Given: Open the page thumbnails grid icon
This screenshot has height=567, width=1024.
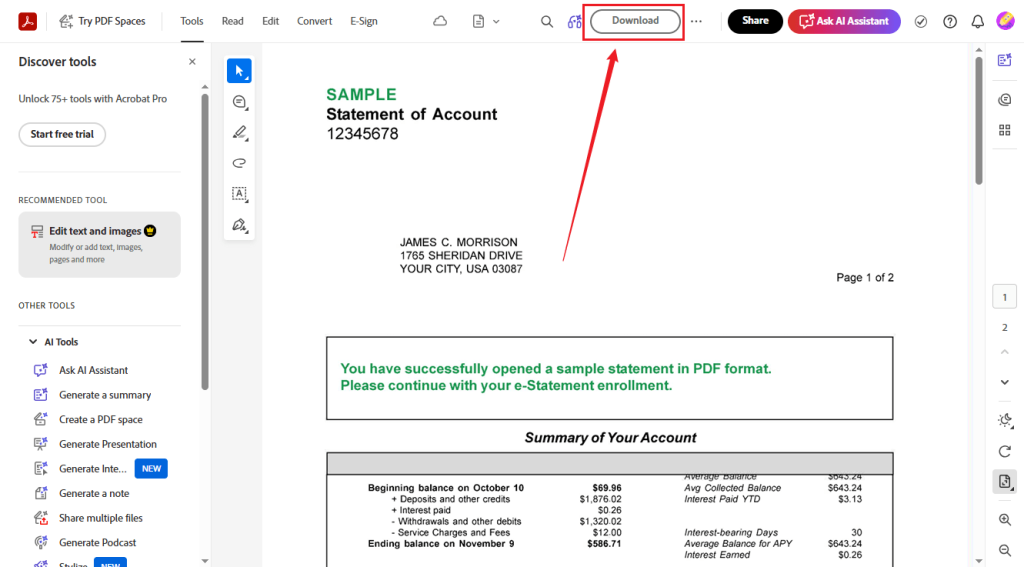Looking at the screenshot, I should click(1004, 130).
